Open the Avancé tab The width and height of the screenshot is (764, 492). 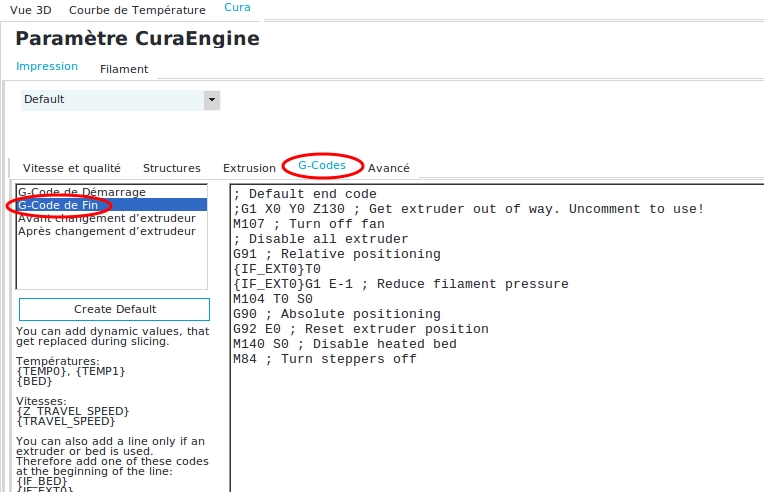pos(389,168)
